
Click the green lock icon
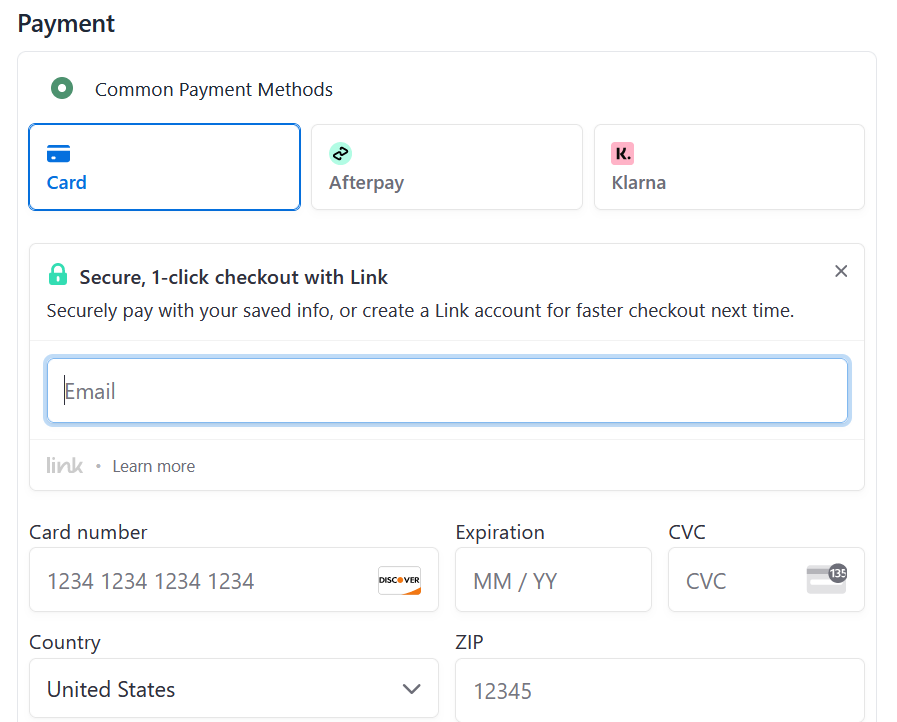coord(57,274)
